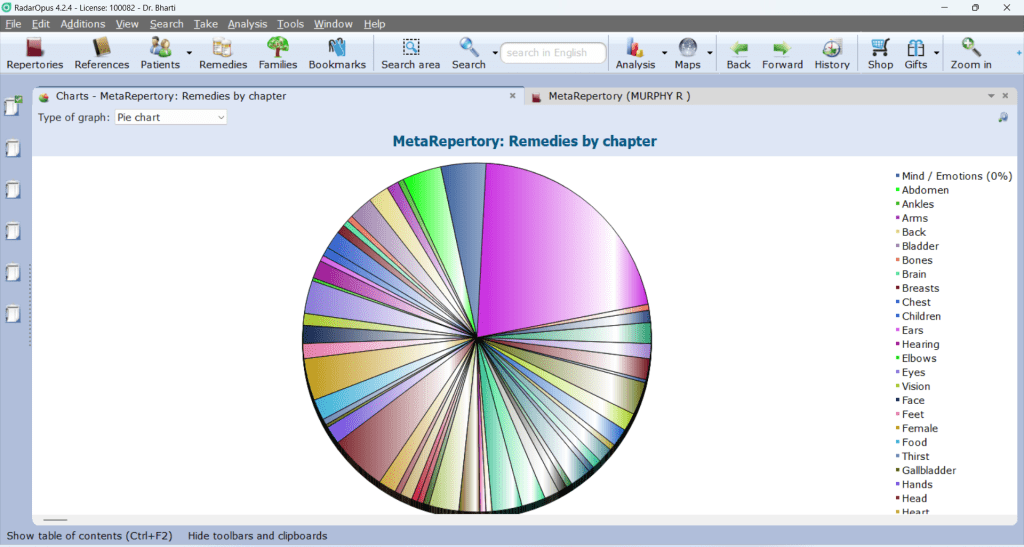1024x547 pixels.
Task: Open the Repertories toolbar icon
Action: click(x=35, y=54)
